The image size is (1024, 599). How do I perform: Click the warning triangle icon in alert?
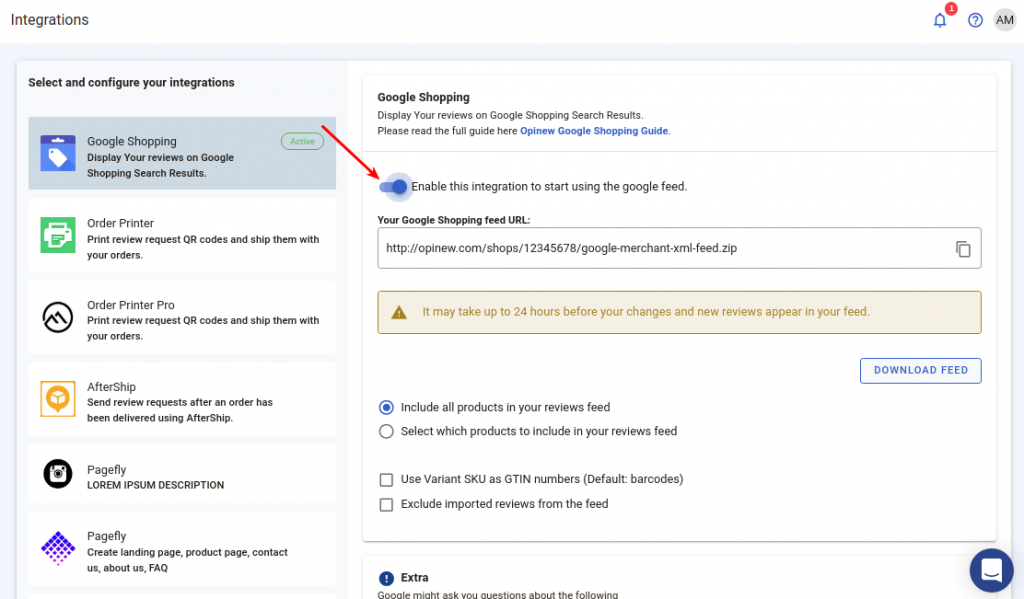click(399, 312)
